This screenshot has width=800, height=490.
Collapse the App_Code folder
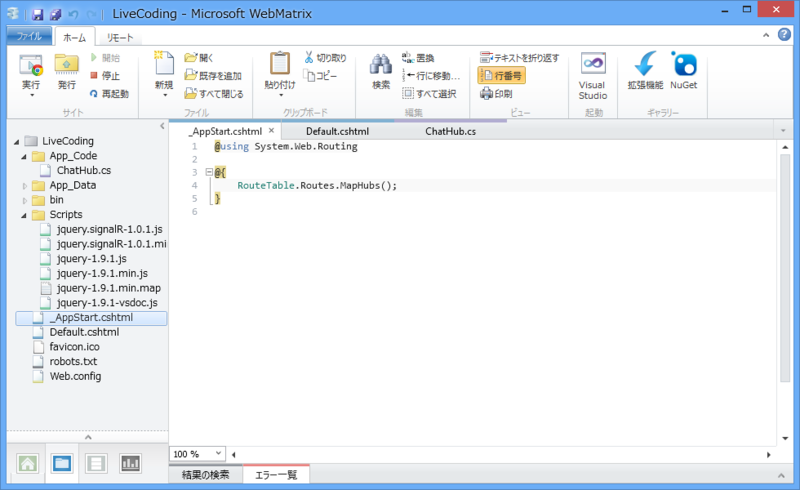[x=24, y=156]
